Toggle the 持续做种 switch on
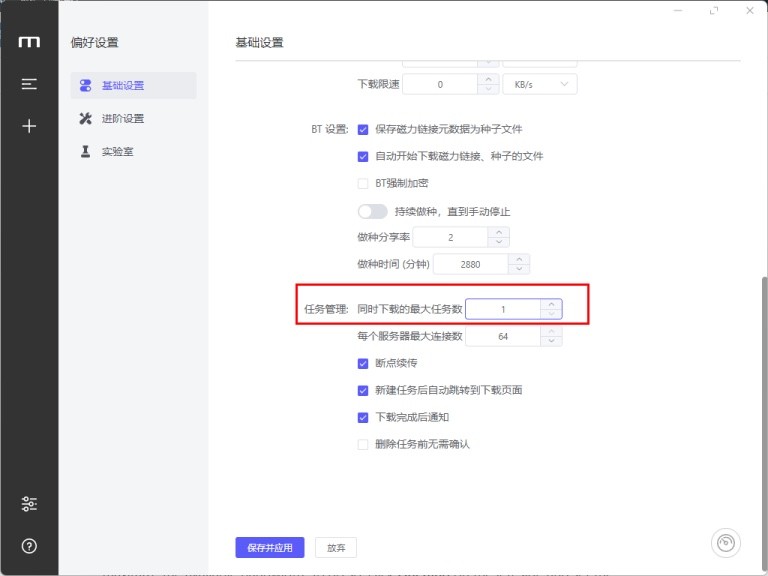The height and width of the screenshot is (576, 768). pyautogui.click(x=372, y=212)
